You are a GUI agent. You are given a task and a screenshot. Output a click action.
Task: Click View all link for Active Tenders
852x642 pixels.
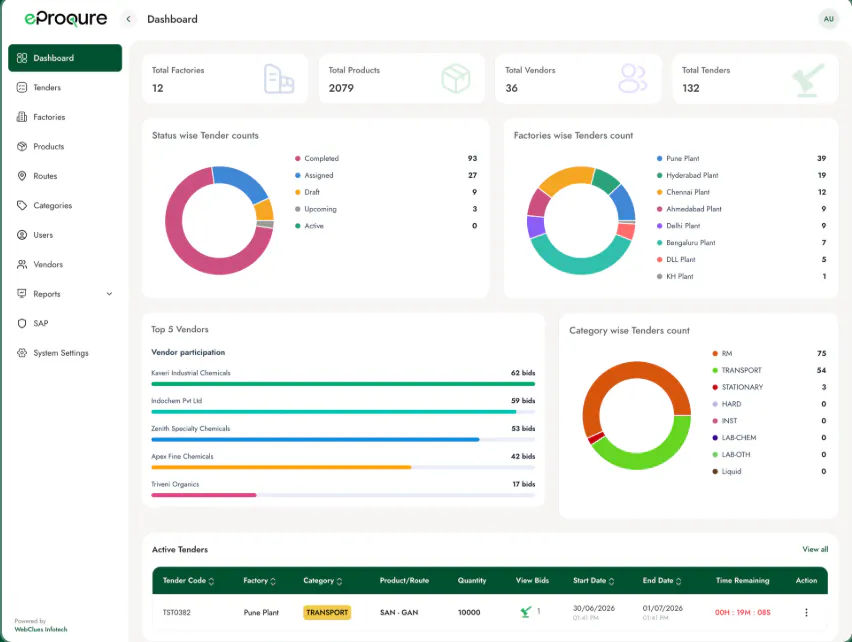click(x=815, y=549)
